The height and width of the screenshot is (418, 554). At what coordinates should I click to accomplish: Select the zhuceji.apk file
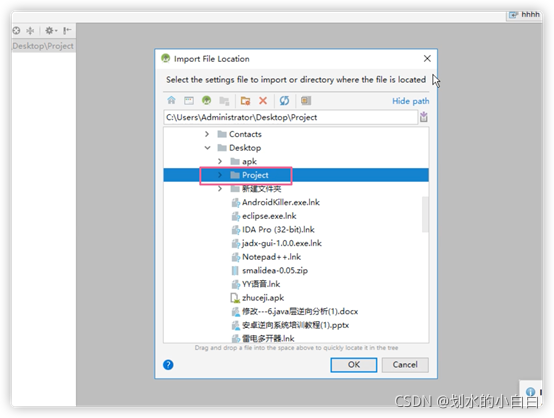(263, 298)
